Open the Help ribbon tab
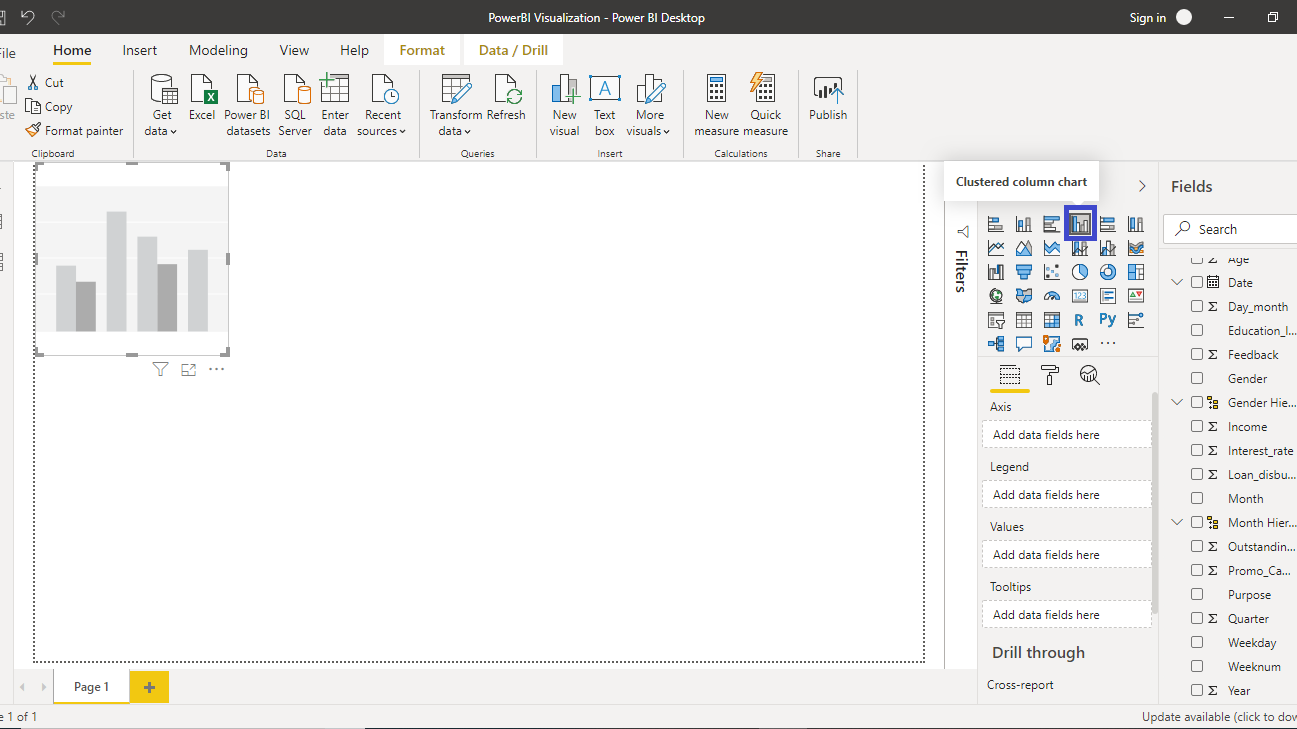Screen dimensions: 1297x729 click(x=354, y=50)
